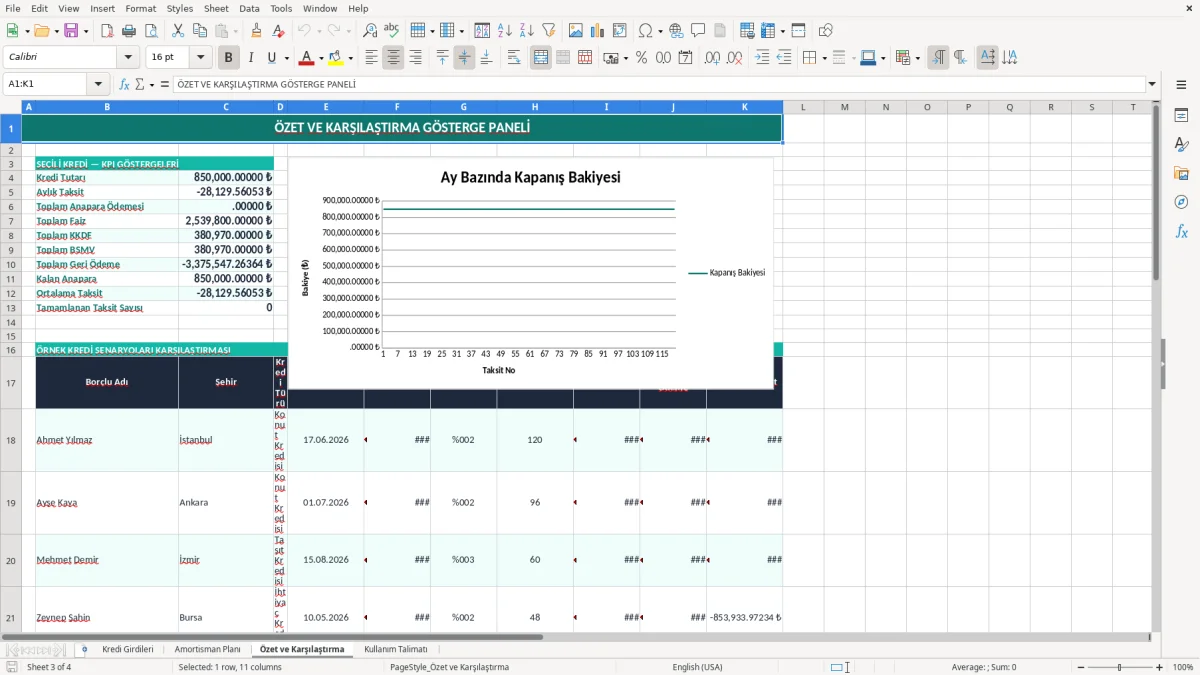
Task: Open the sidebar Navigator panel
Action: [x=1181, y=202]
